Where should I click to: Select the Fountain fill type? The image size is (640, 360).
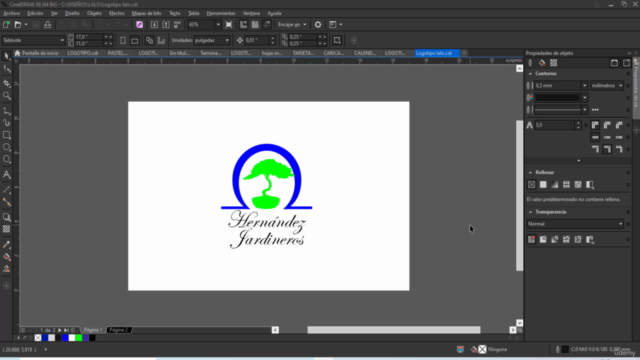[x=555, y=184]
